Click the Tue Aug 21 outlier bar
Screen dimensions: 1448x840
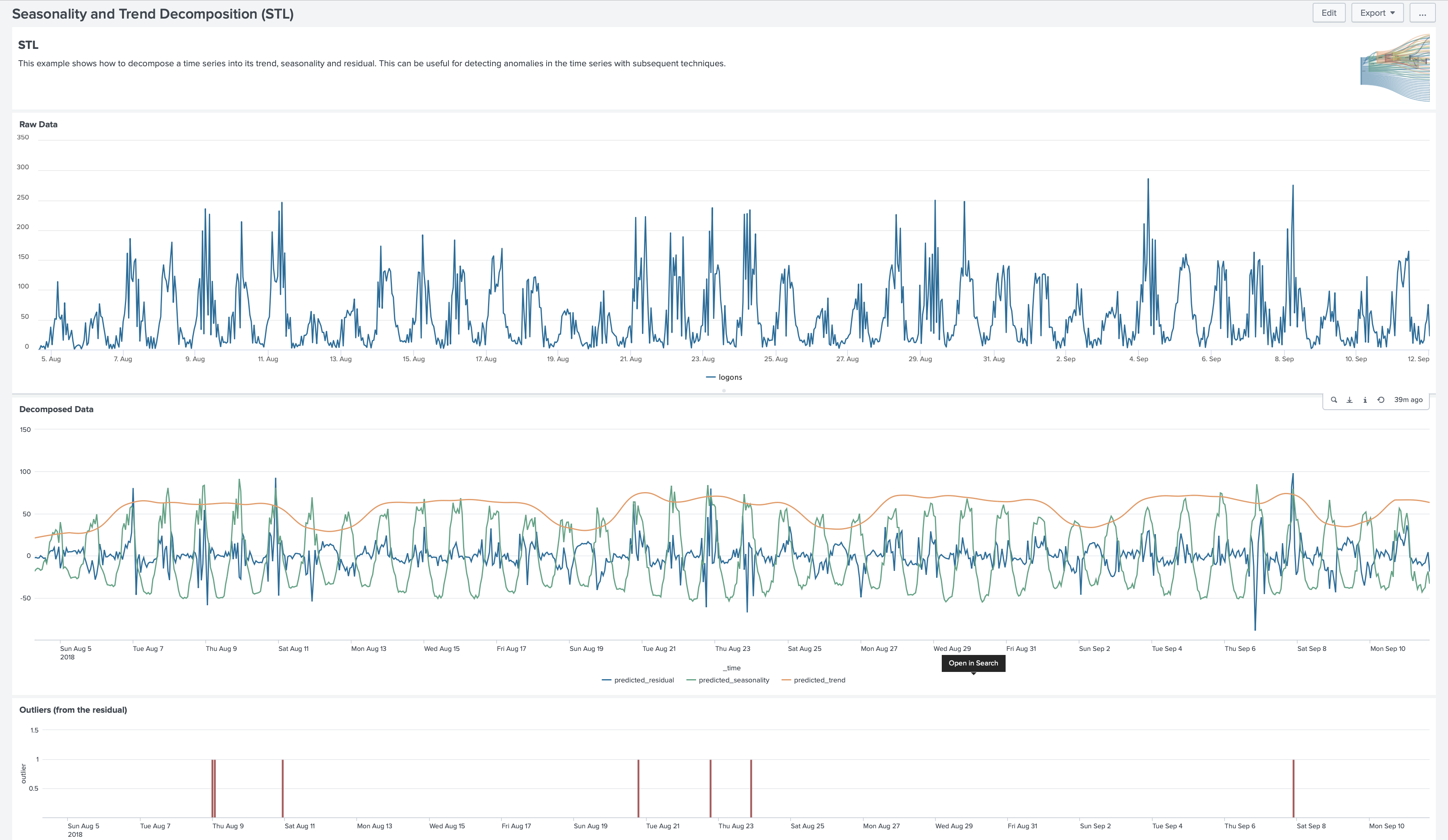[x=638, y=788]
